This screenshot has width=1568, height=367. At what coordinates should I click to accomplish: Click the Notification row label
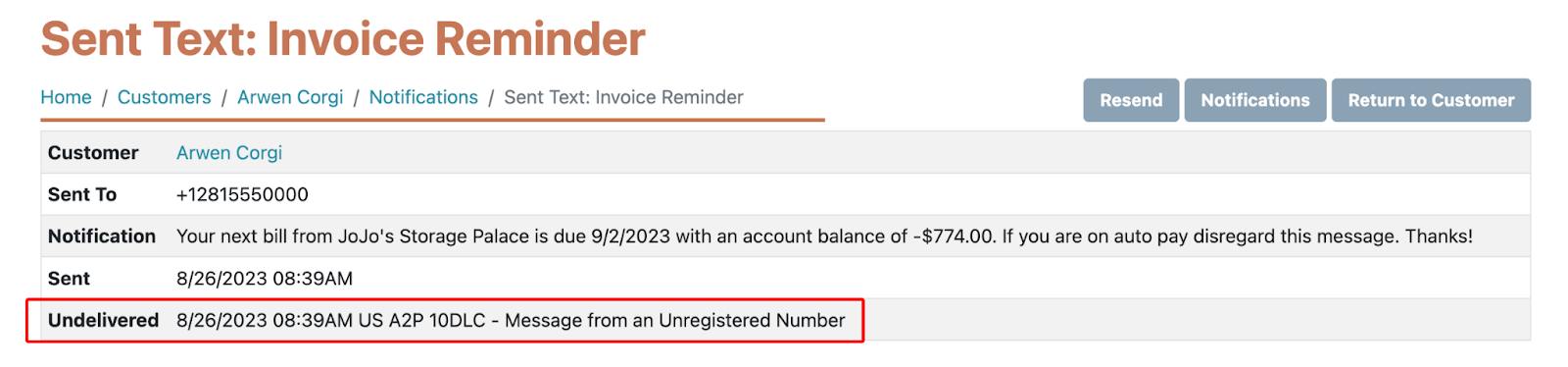[x=102, y=236]
